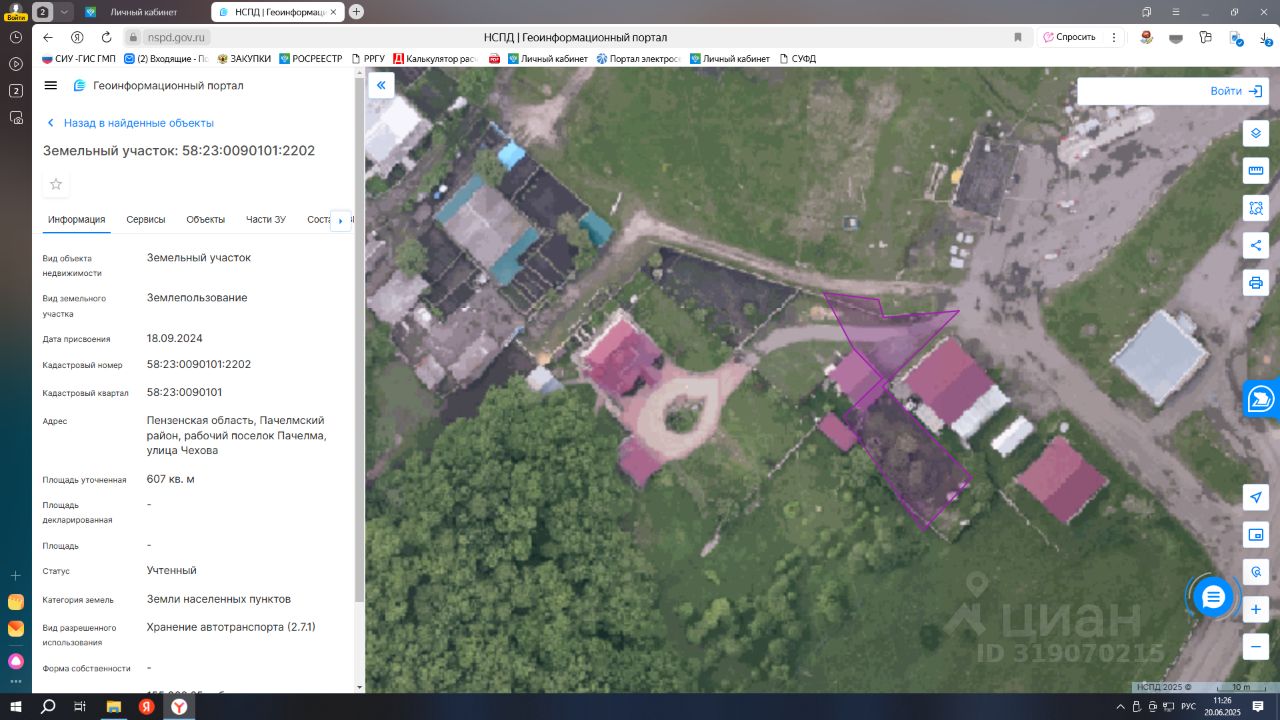This screenshot has width=1280, height=720.
Task: Open the extensions icon in the browser toolbar
Action: coord(1206,37)
